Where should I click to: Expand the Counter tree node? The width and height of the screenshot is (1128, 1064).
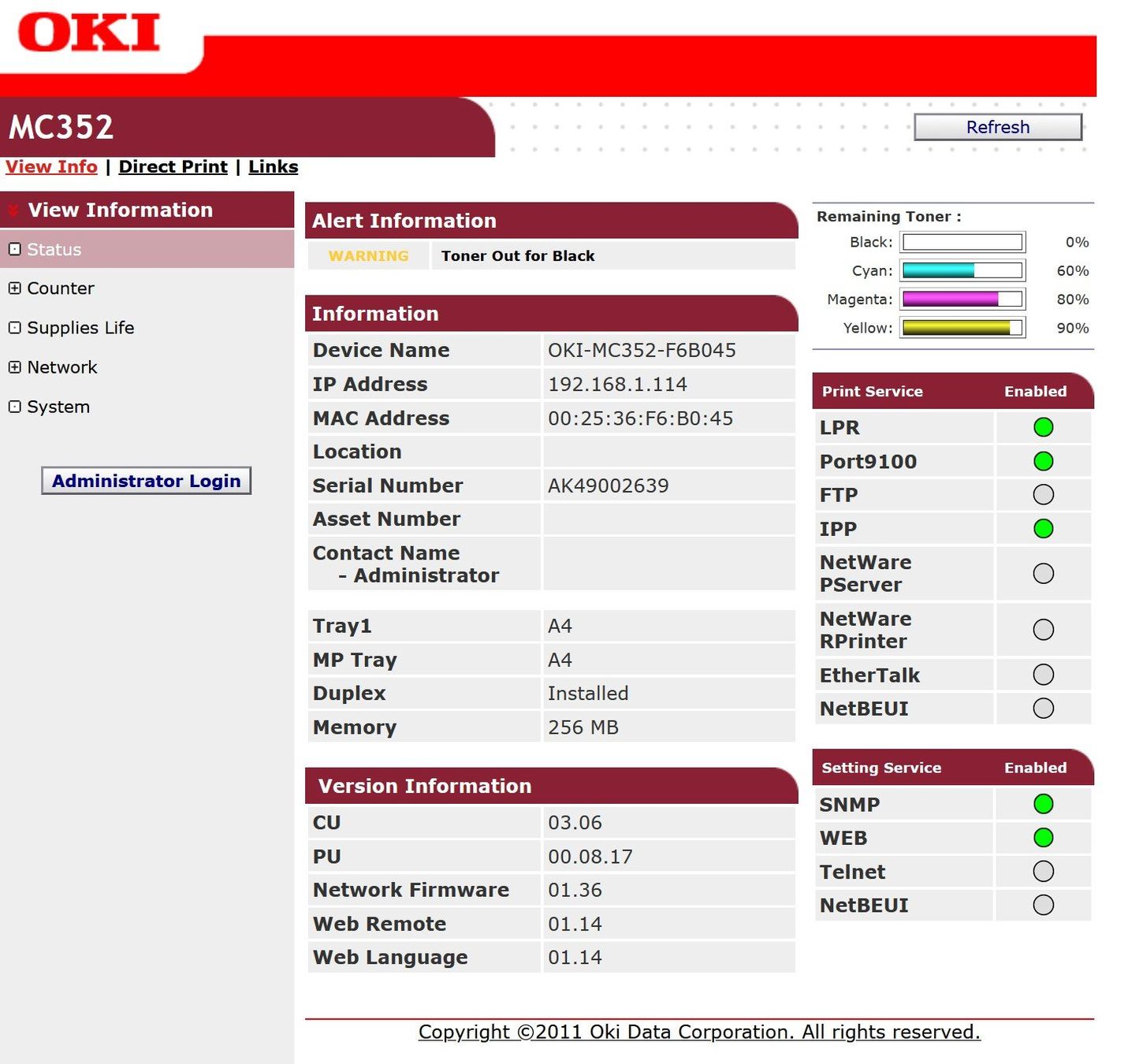(x=14, y=288)
